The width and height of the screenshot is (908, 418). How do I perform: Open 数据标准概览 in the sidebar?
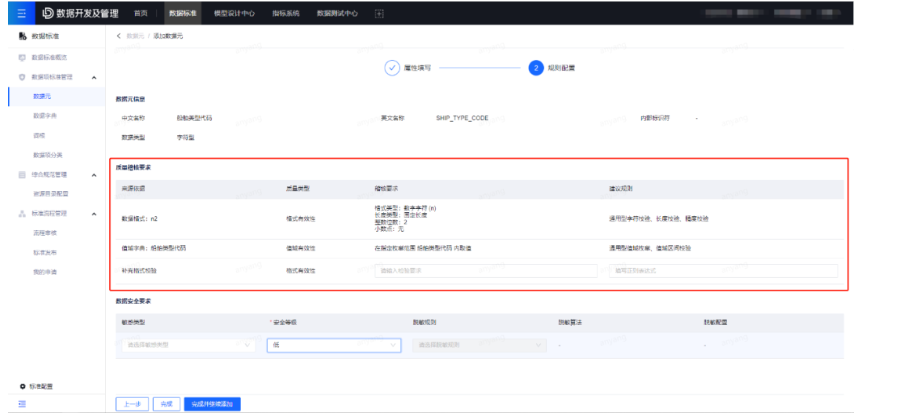50,58
